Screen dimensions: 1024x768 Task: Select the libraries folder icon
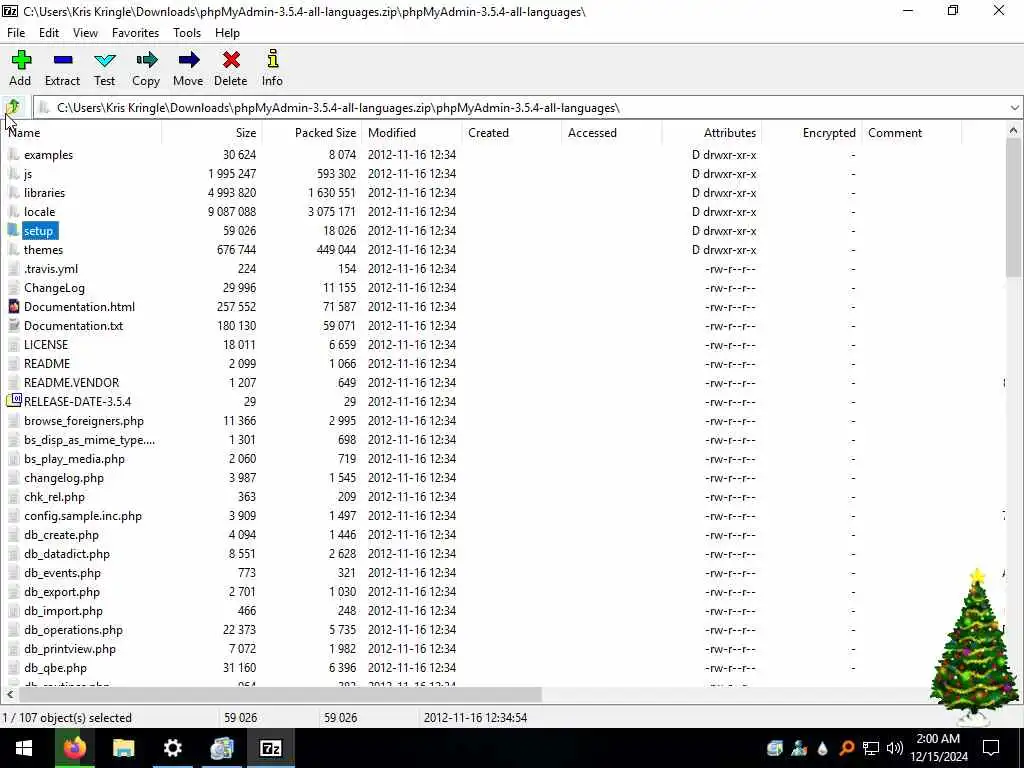click(x=14, y=193)
